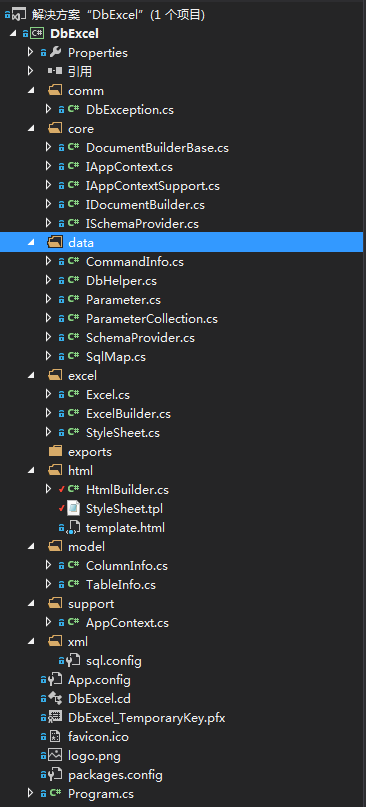Screen dimensions: 366x807
Task: Click the image icon of logo.png
Action: click(55, 756)
